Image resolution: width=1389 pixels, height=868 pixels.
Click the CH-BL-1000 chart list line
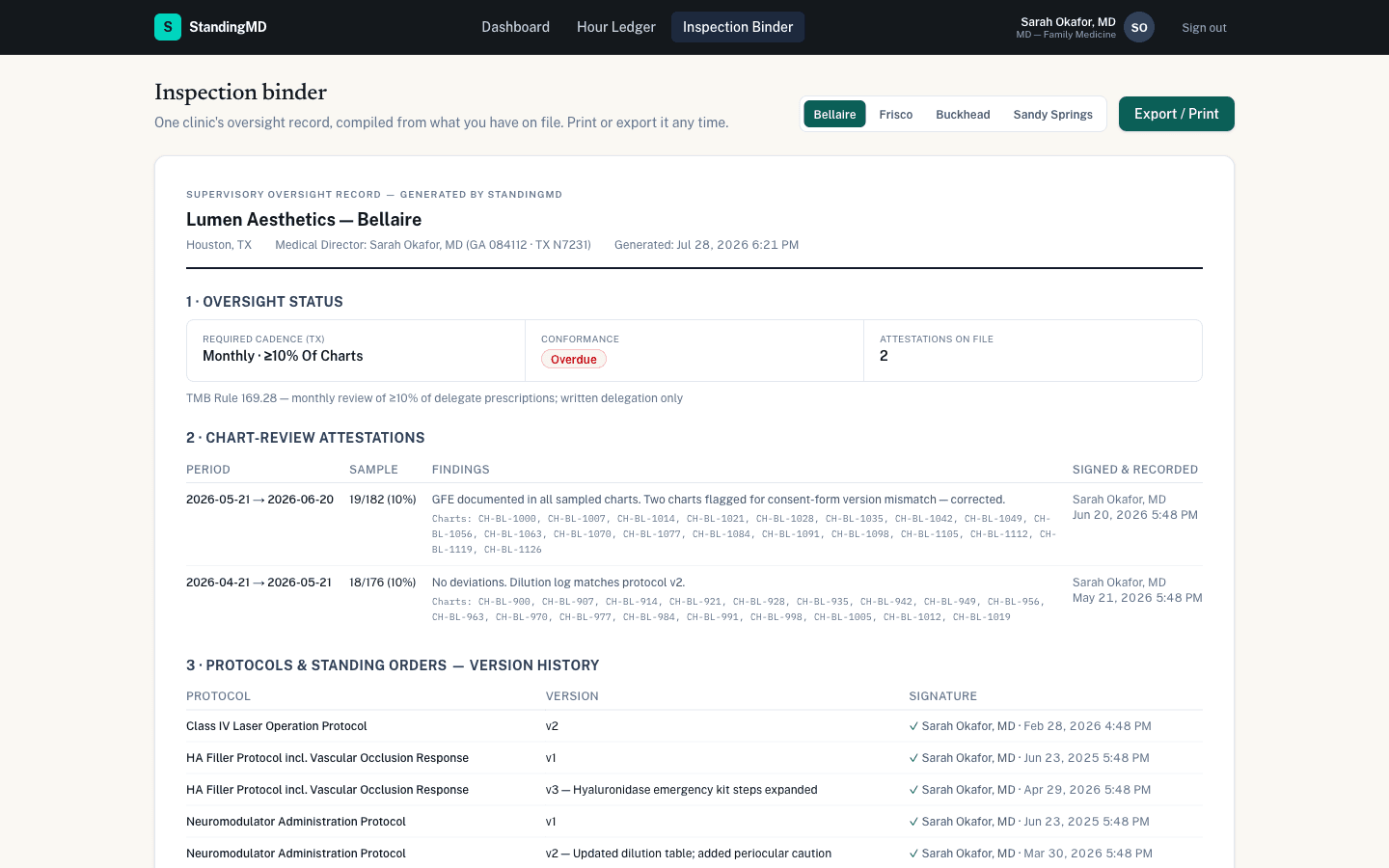click(x=744, y=534)
